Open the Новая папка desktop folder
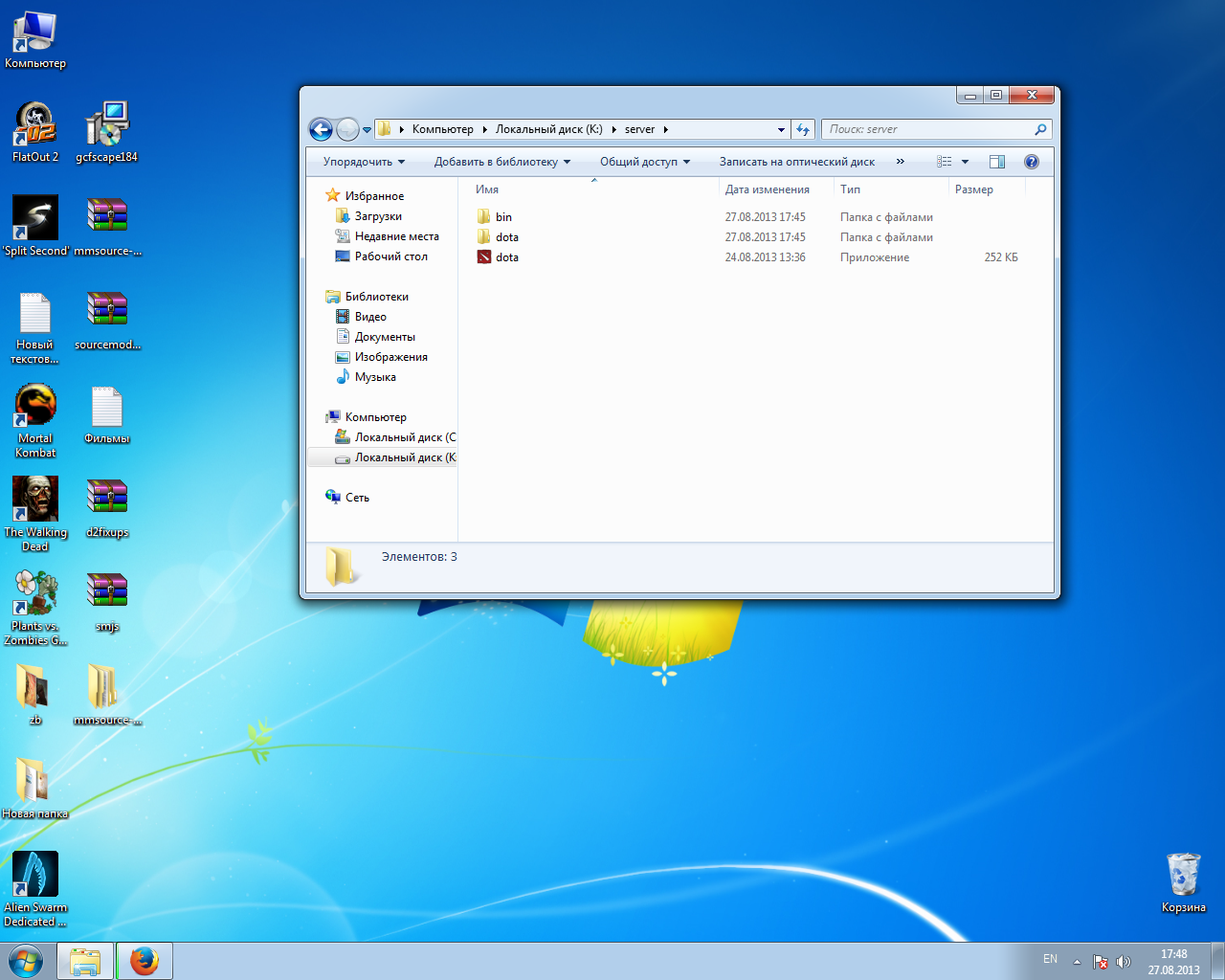 (x=35, y=789)
